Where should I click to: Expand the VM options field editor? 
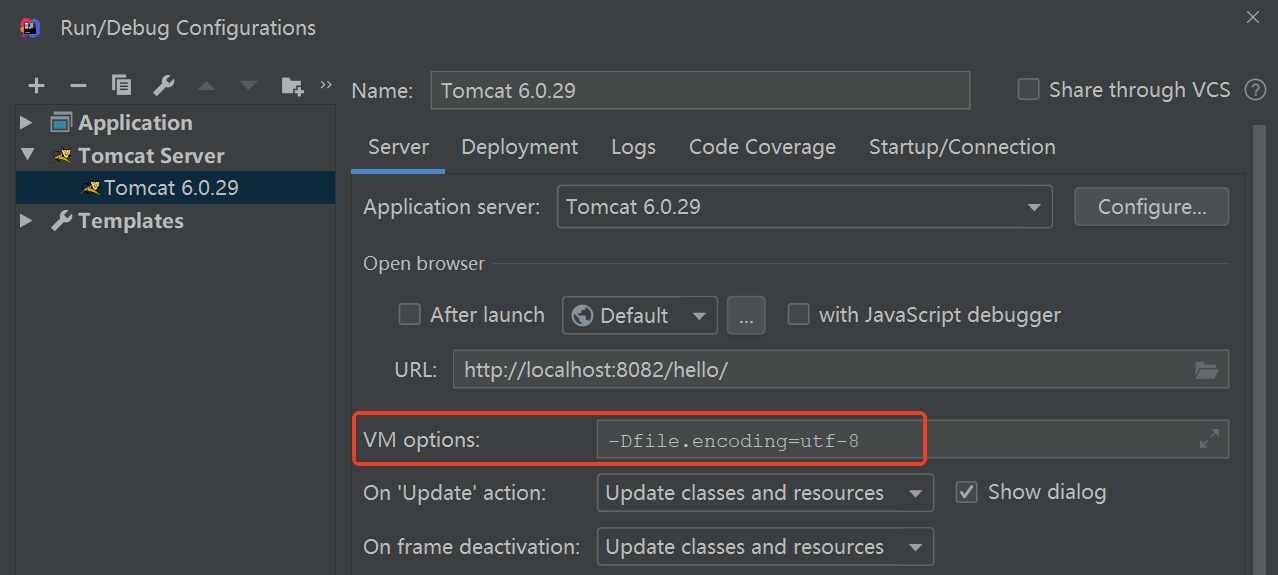[1209, 438]
